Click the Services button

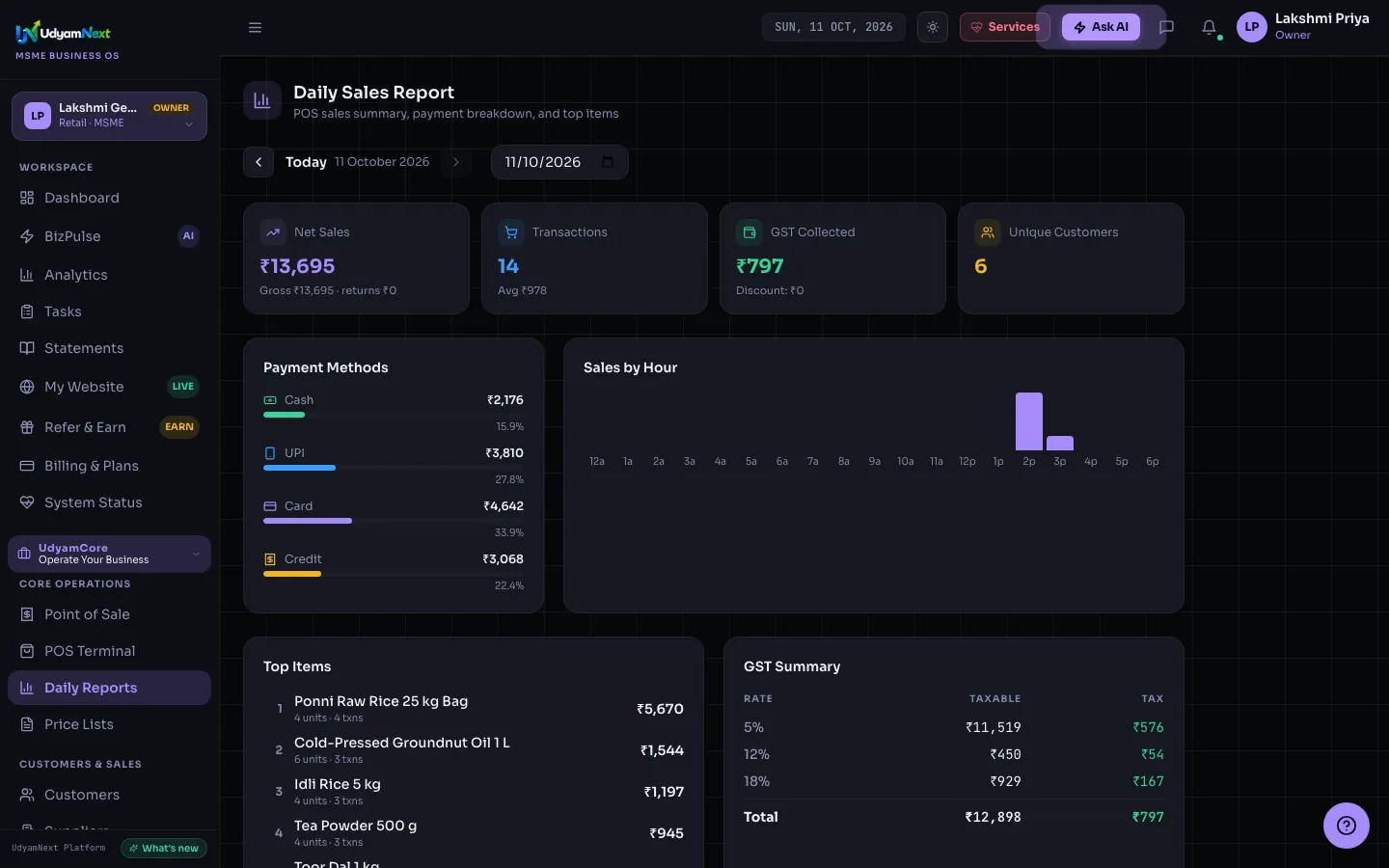(1005, 27)
